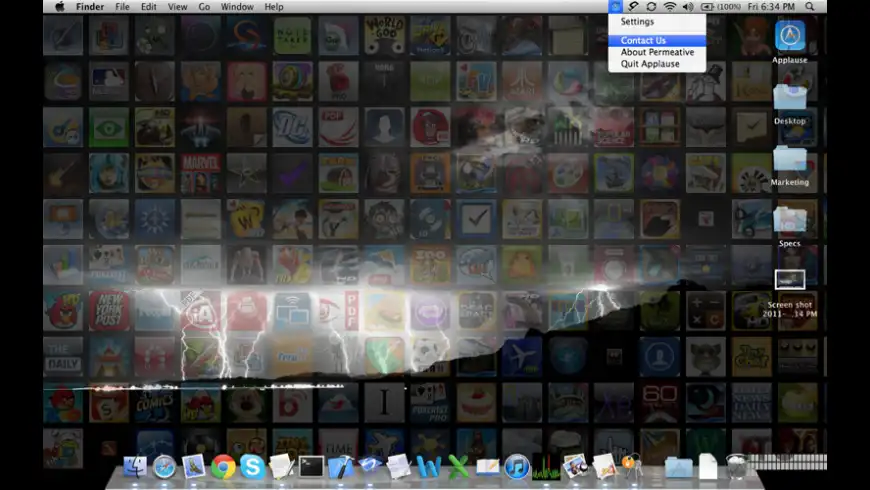Open Finder from the Dock
The image size is (870, 490).
(x=135, y=466)
